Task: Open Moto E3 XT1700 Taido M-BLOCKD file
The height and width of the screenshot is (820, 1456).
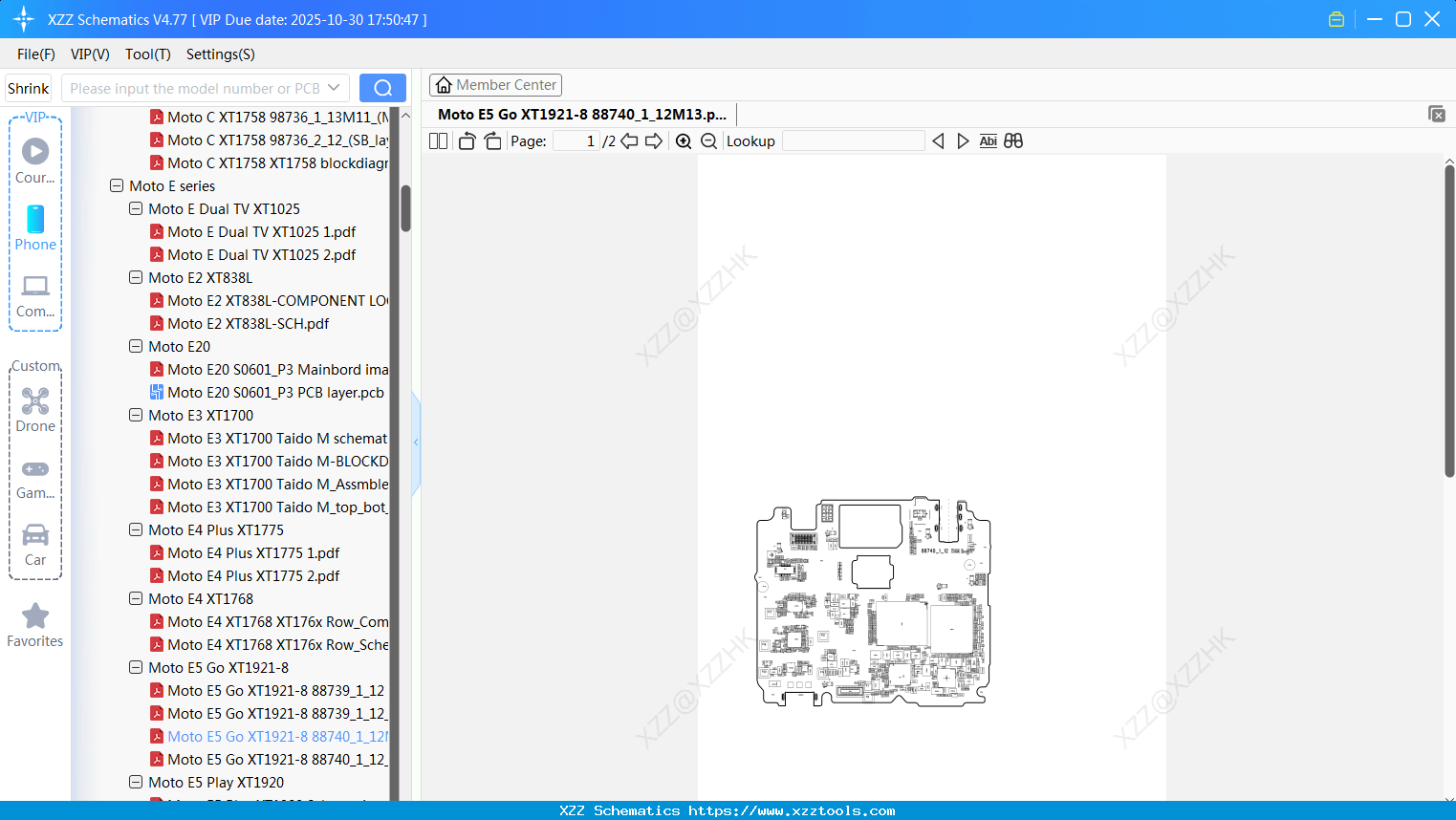Action: click(270, 462)
